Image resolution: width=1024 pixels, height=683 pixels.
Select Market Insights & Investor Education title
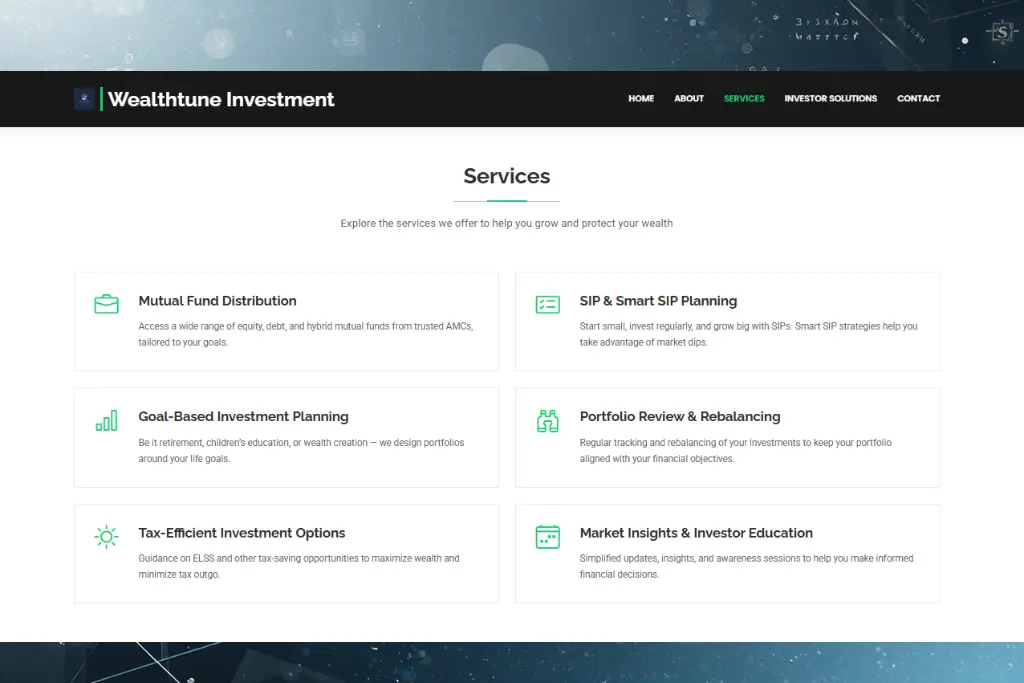696,533
